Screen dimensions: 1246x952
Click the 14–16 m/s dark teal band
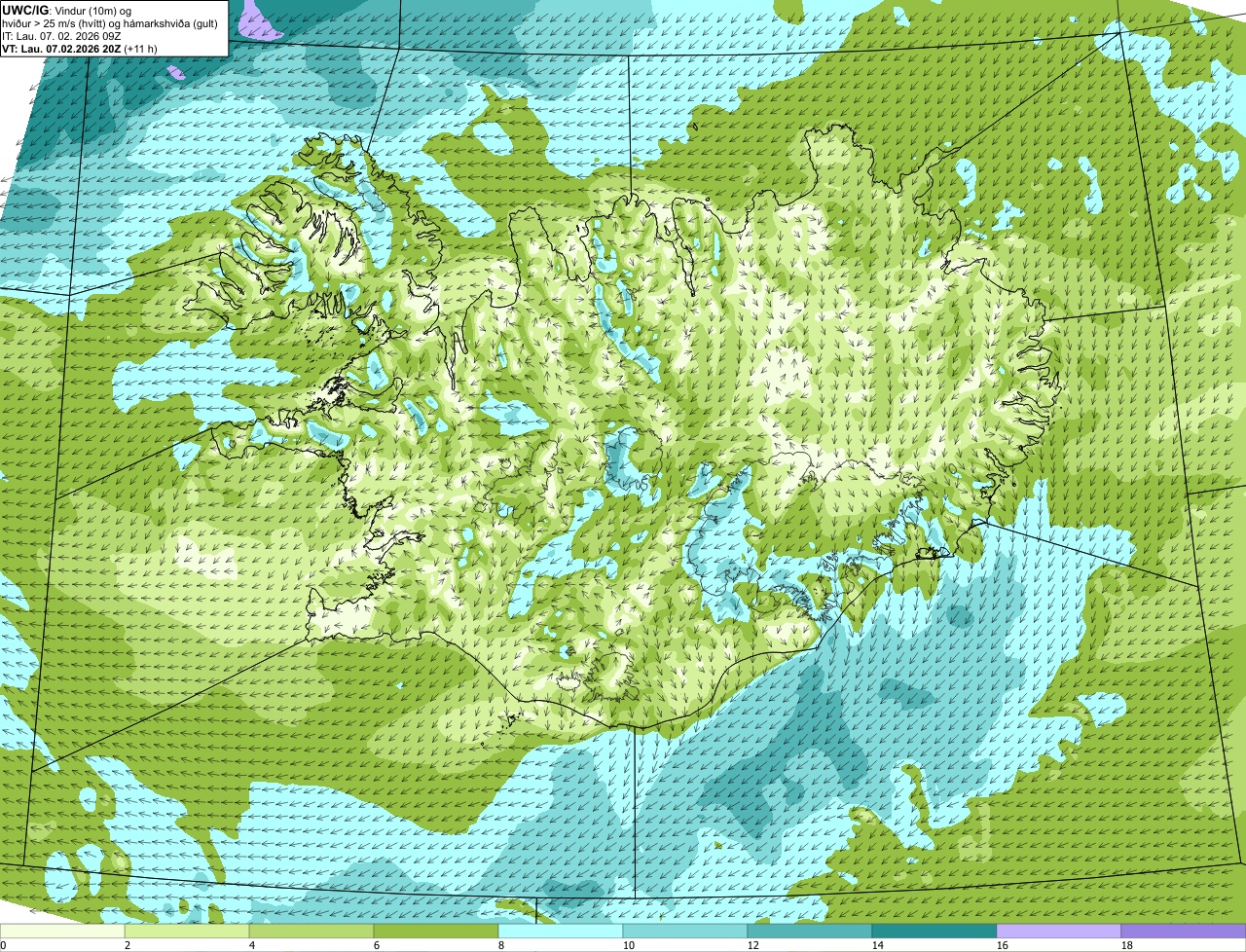pos(934,932)
